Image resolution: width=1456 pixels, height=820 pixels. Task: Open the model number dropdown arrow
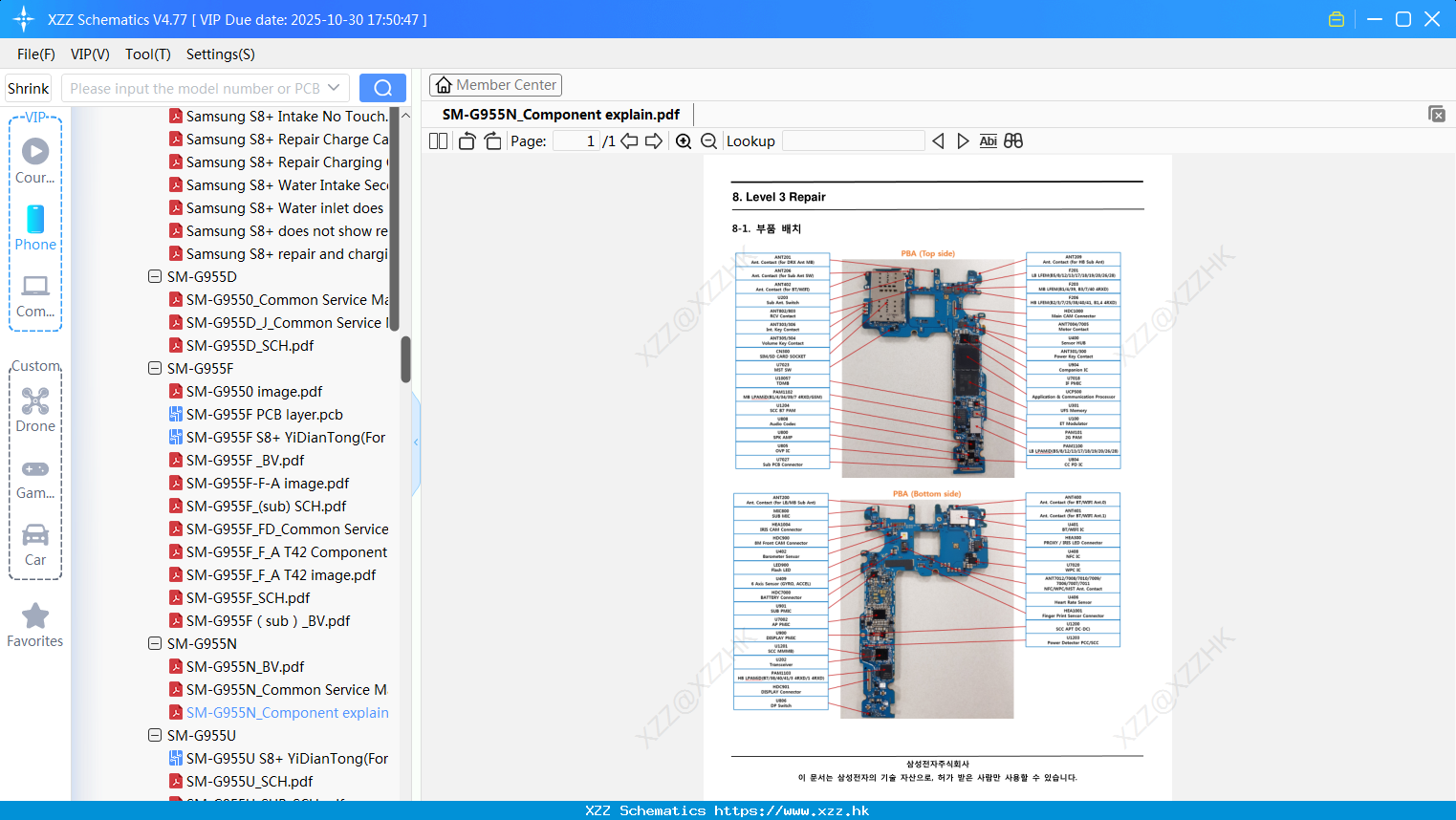(334, 88)
